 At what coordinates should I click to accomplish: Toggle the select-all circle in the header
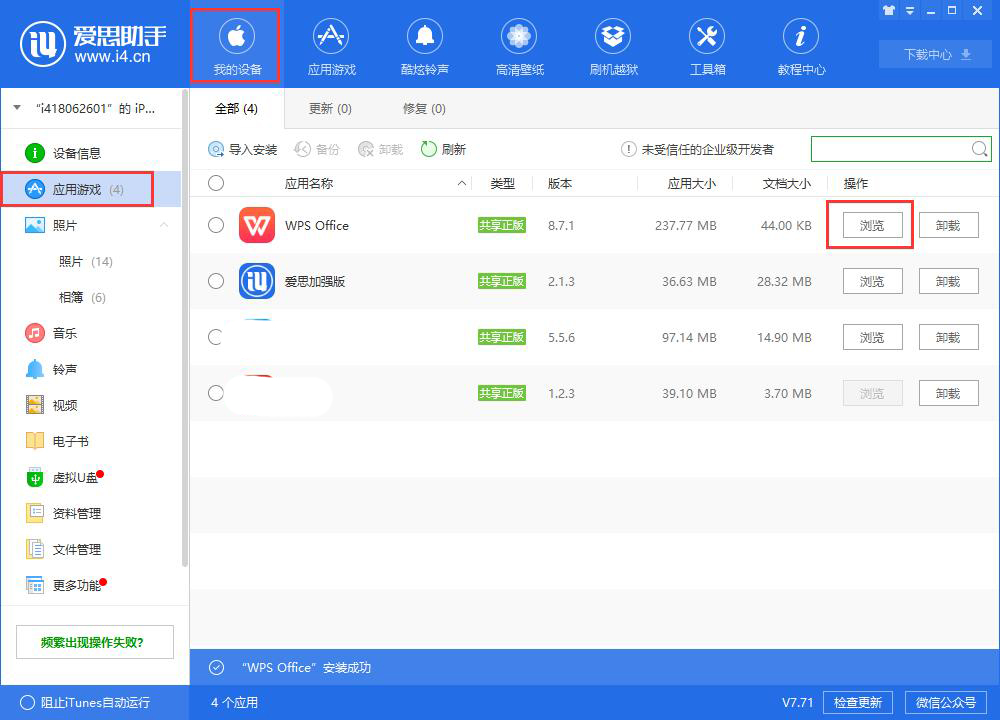[215, 183]
